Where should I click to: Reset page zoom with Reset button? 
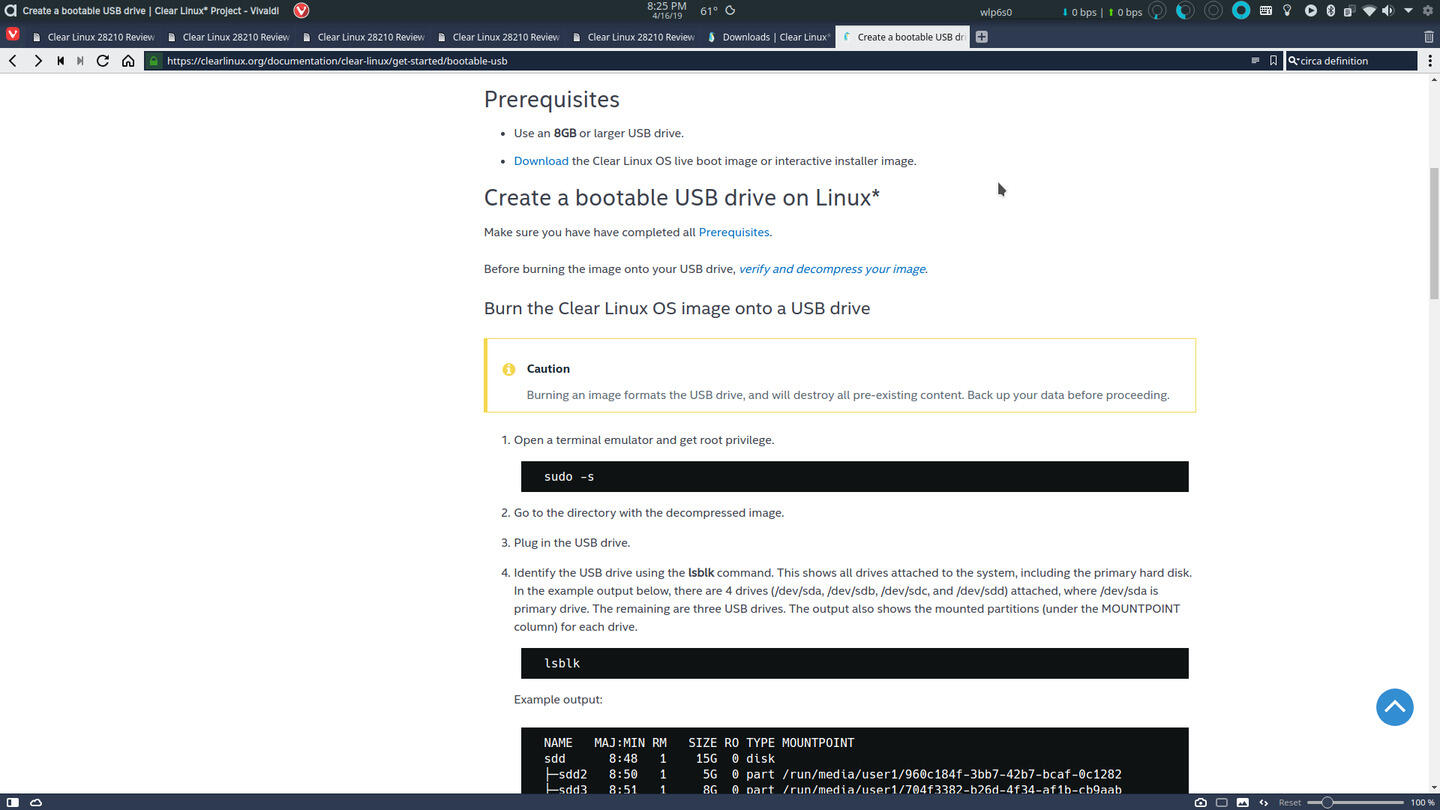pos(1290,802)
